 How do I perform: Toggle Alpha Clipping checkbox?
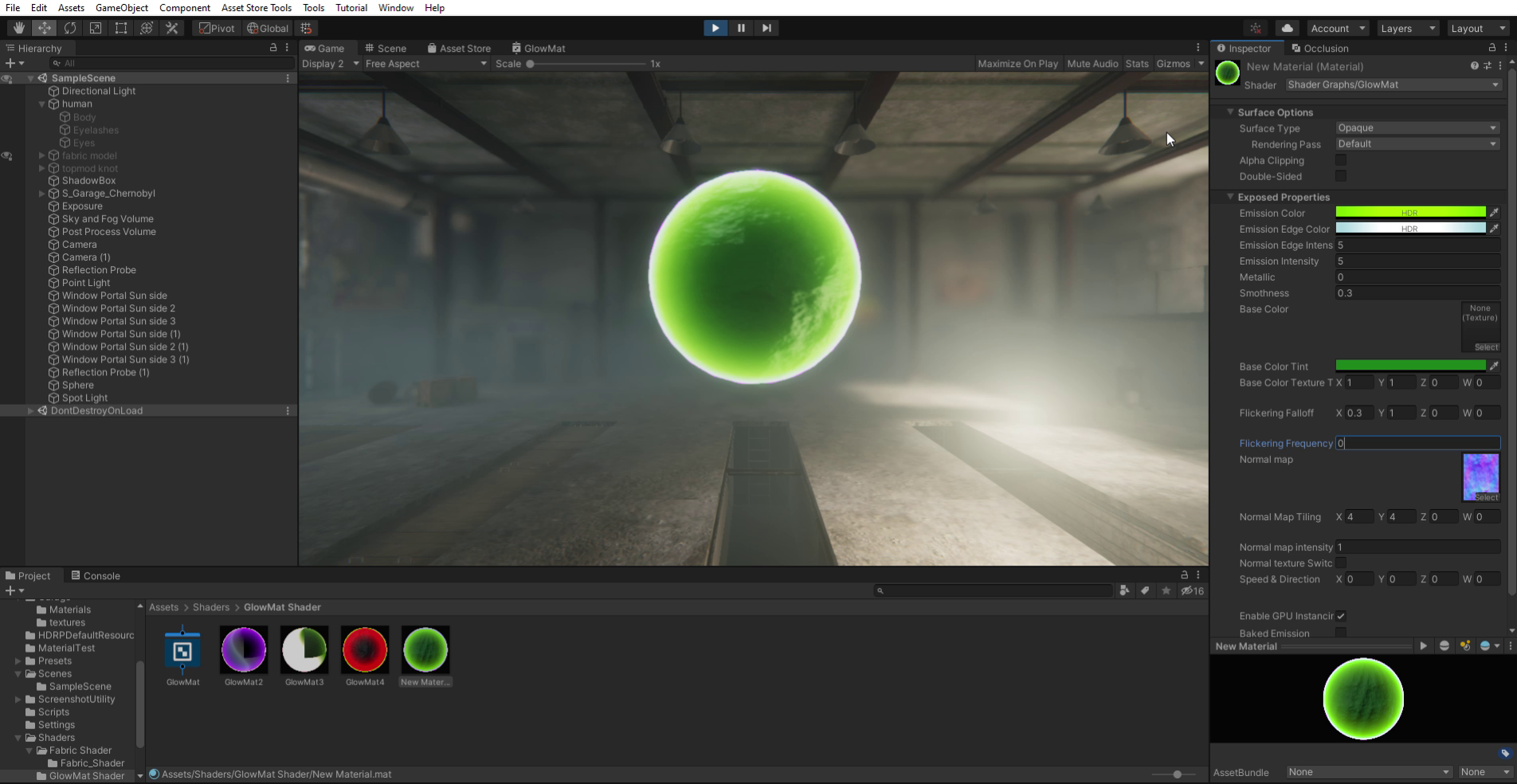click(1341, 160)
